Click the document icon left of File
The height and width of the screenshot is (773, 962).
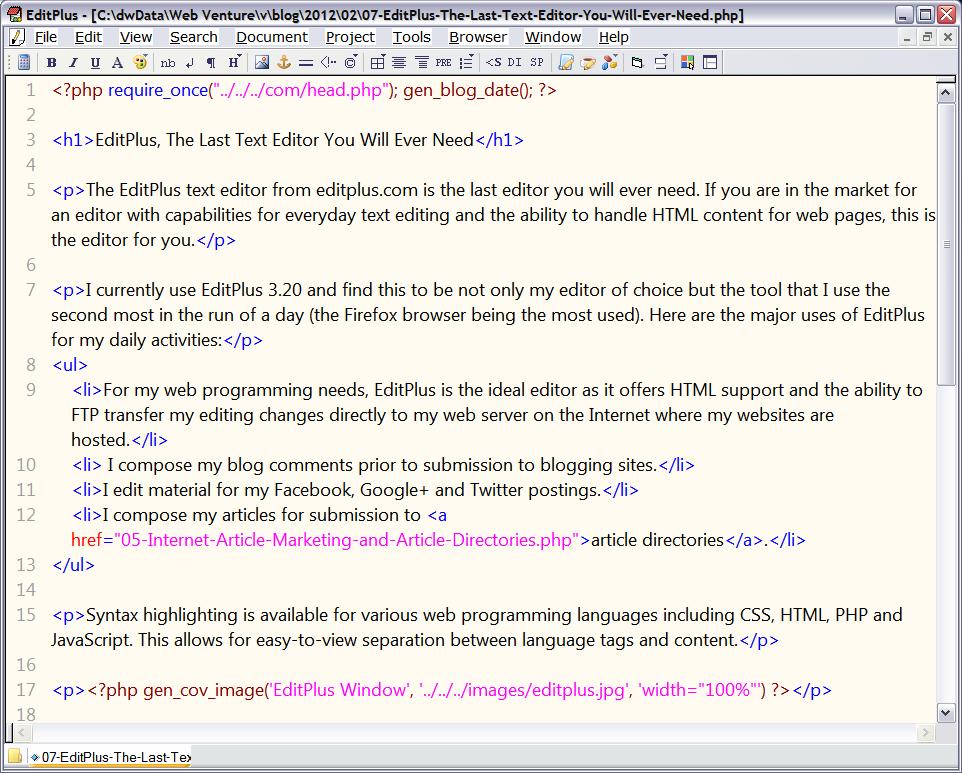[17, 37]
